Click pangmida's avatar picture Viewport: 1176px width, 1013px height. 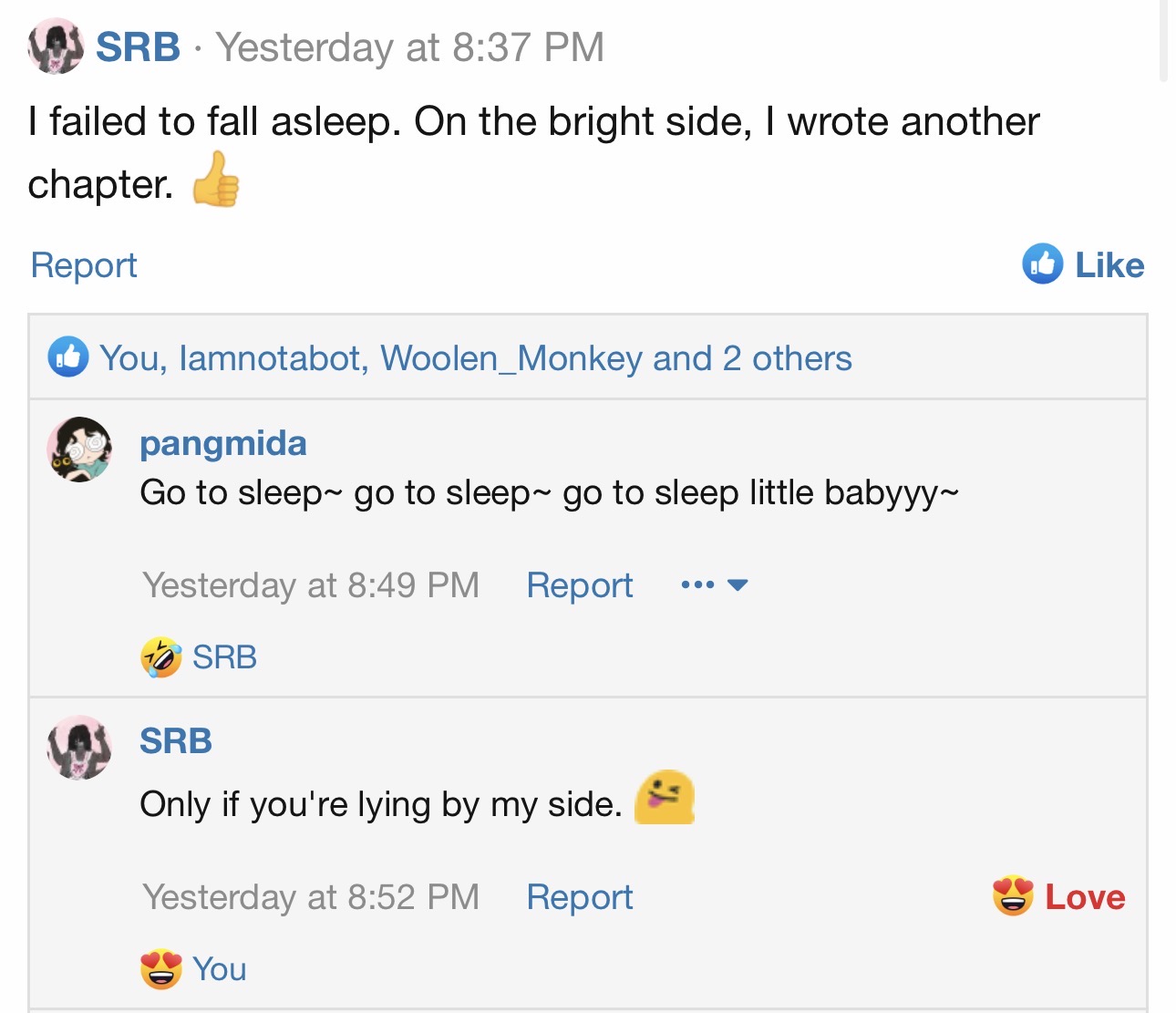[x=79, y=449]
